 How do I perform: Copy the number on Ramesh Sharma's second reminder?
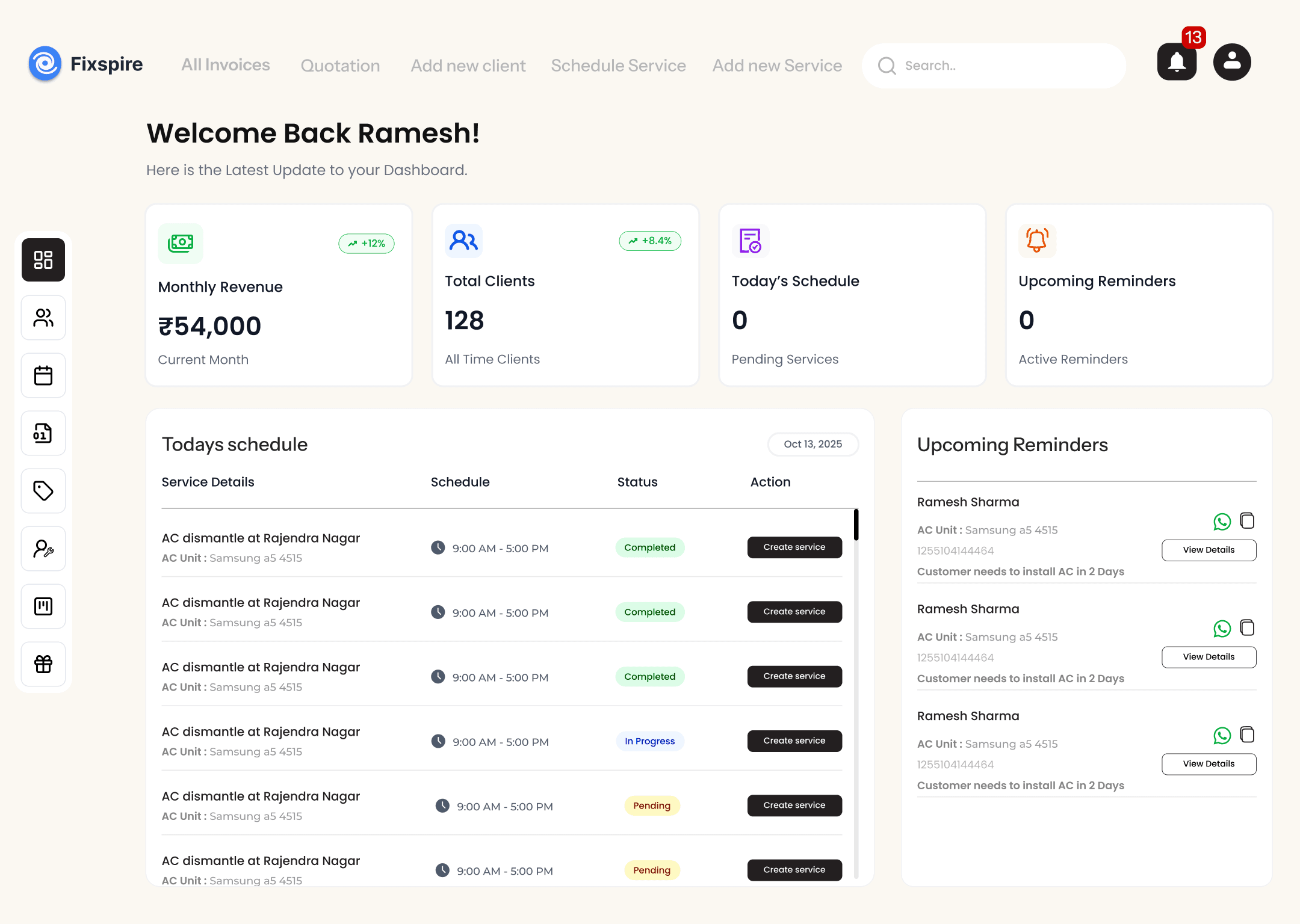(x=1246, y=627)
